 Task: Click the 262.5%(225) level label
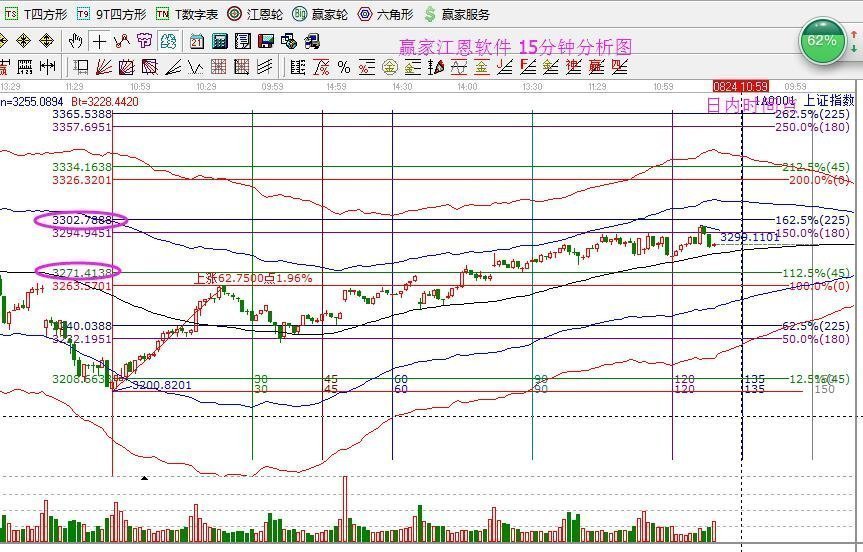click(x=812, y=114)
